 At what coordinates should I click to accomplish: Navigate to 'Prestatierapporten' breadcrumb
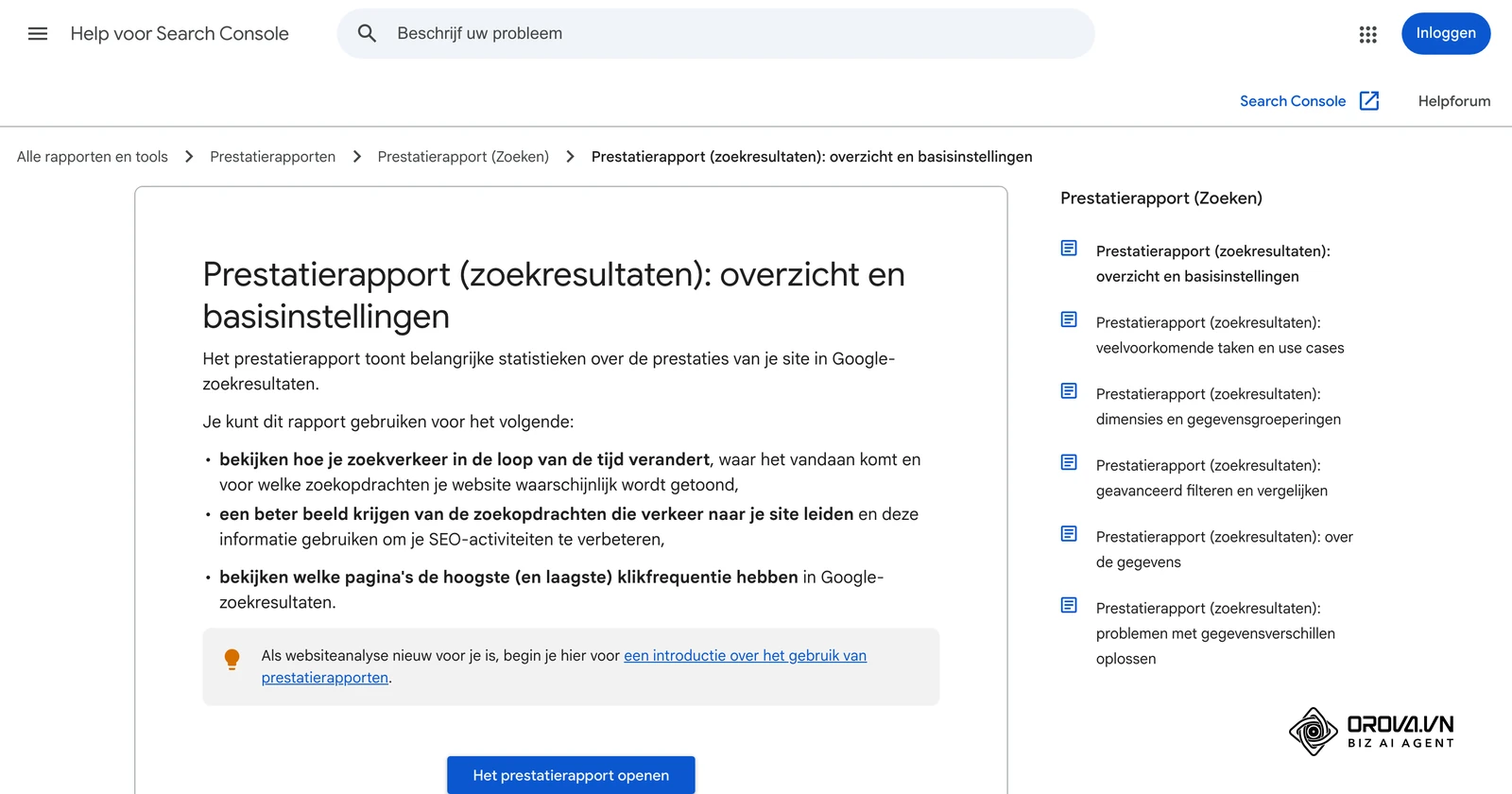point(272,157)
